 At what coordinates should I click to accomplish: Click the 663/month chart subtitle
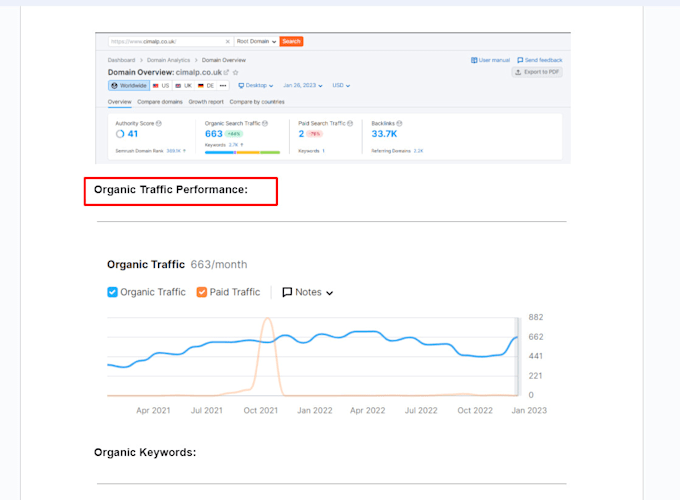(x=219, y=265)
